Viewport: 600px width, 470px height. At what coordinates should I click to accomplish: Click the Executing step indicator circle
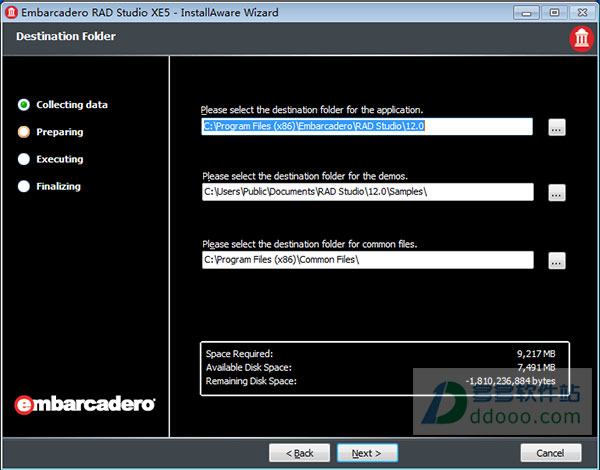click(24, 159)
